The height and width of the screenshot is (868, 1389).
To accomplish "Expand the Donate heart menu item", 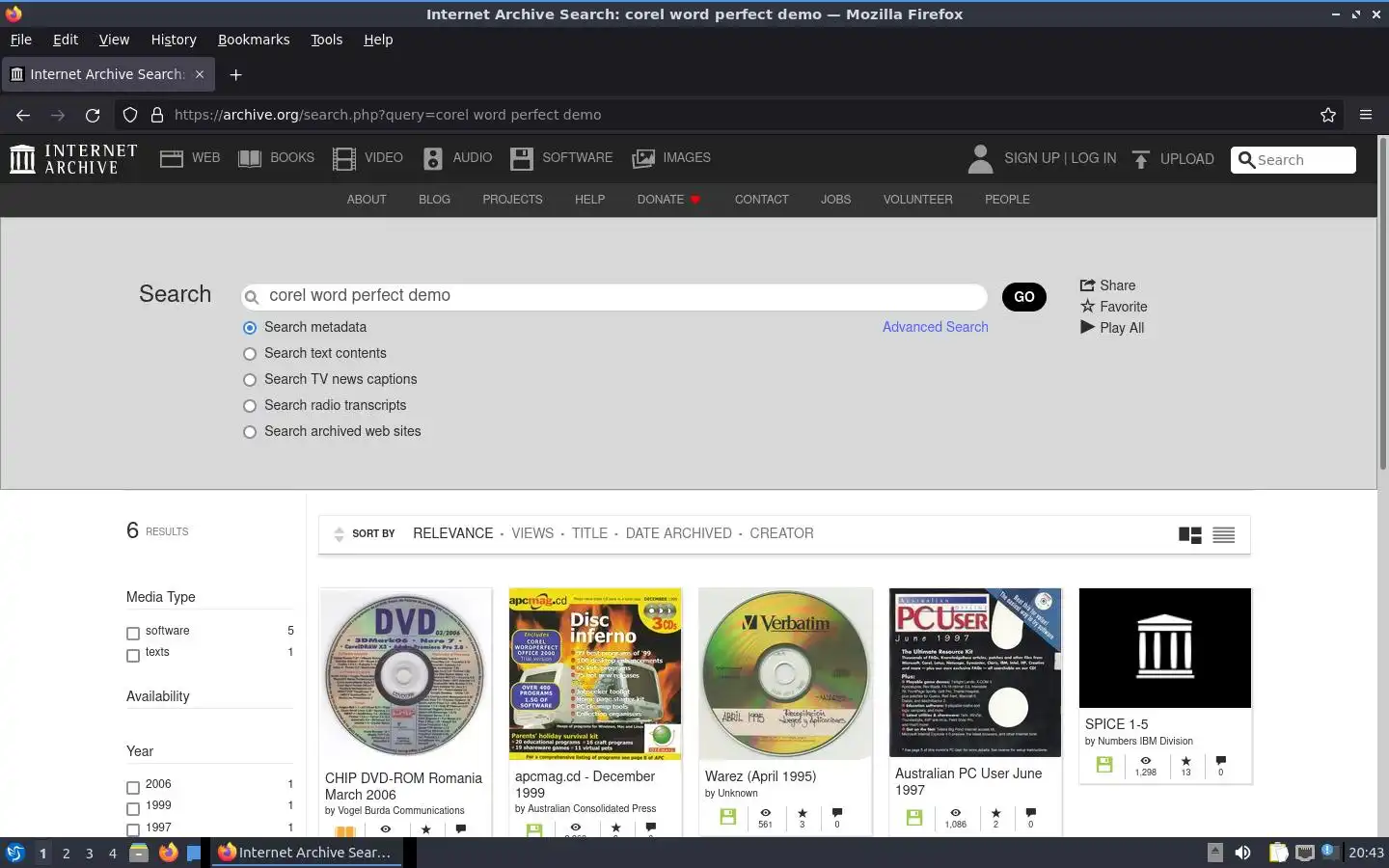I will tap(668, 200).
